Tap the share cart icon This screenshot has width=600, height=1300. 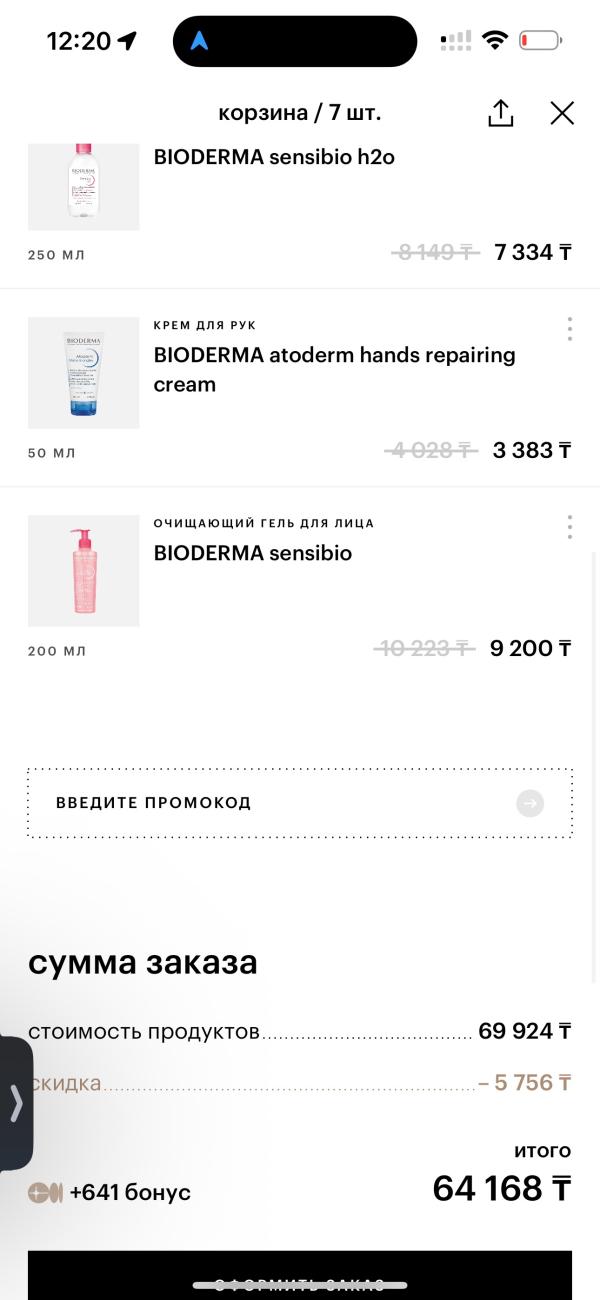point(500,113)
